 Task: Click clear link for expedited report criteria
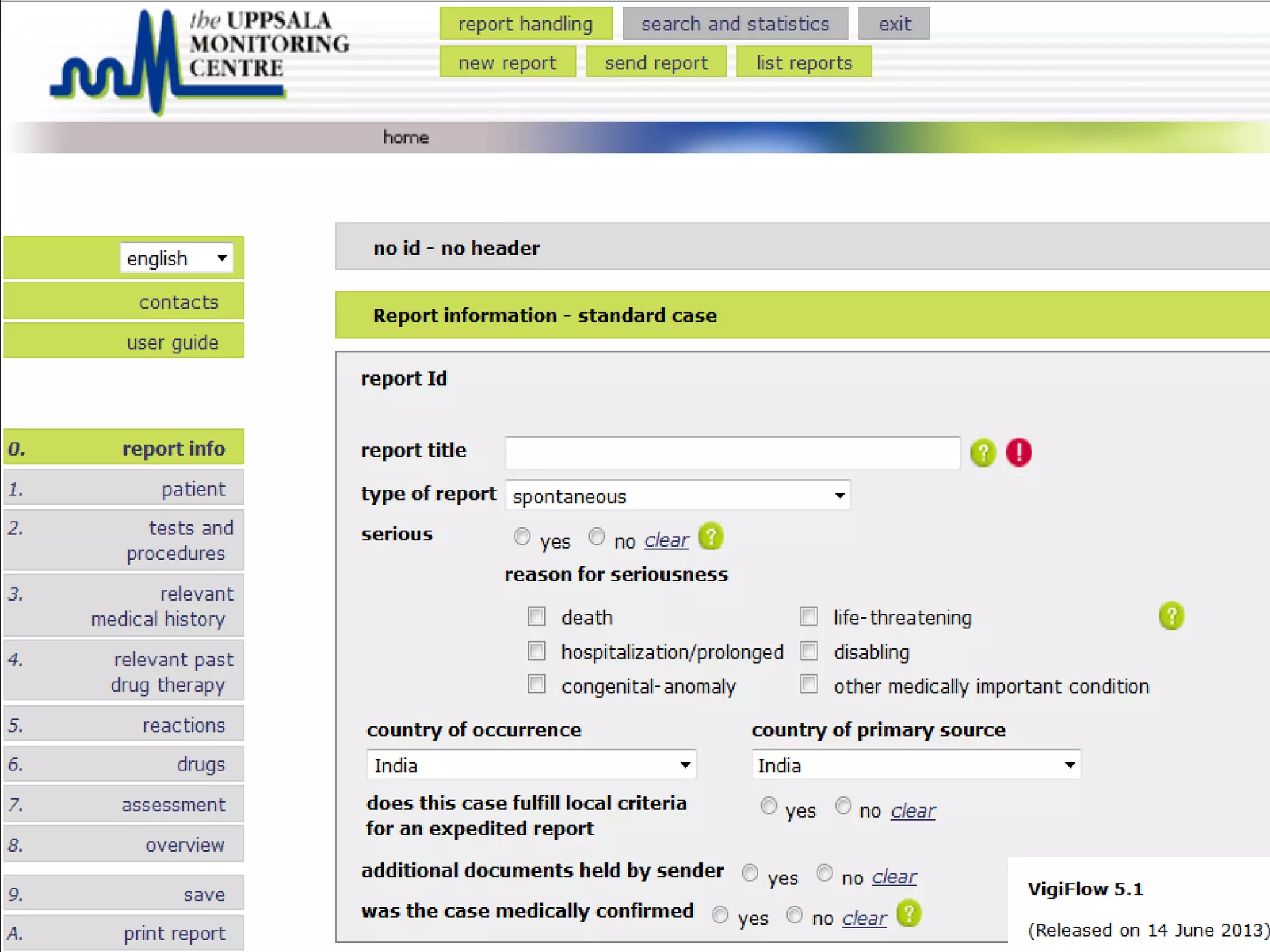[x=913, y=810]
